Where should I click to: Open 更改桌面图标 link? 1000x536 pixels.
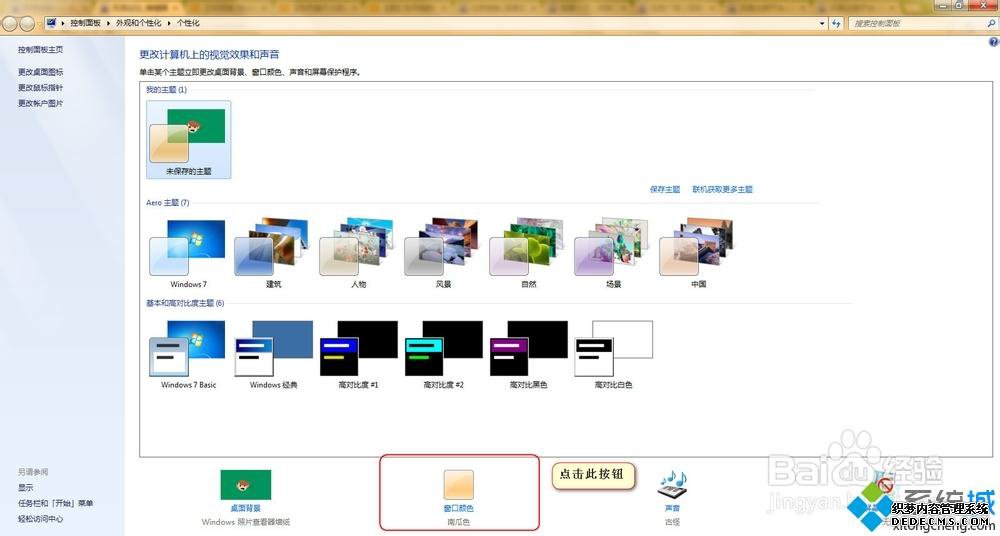(40, 72)
